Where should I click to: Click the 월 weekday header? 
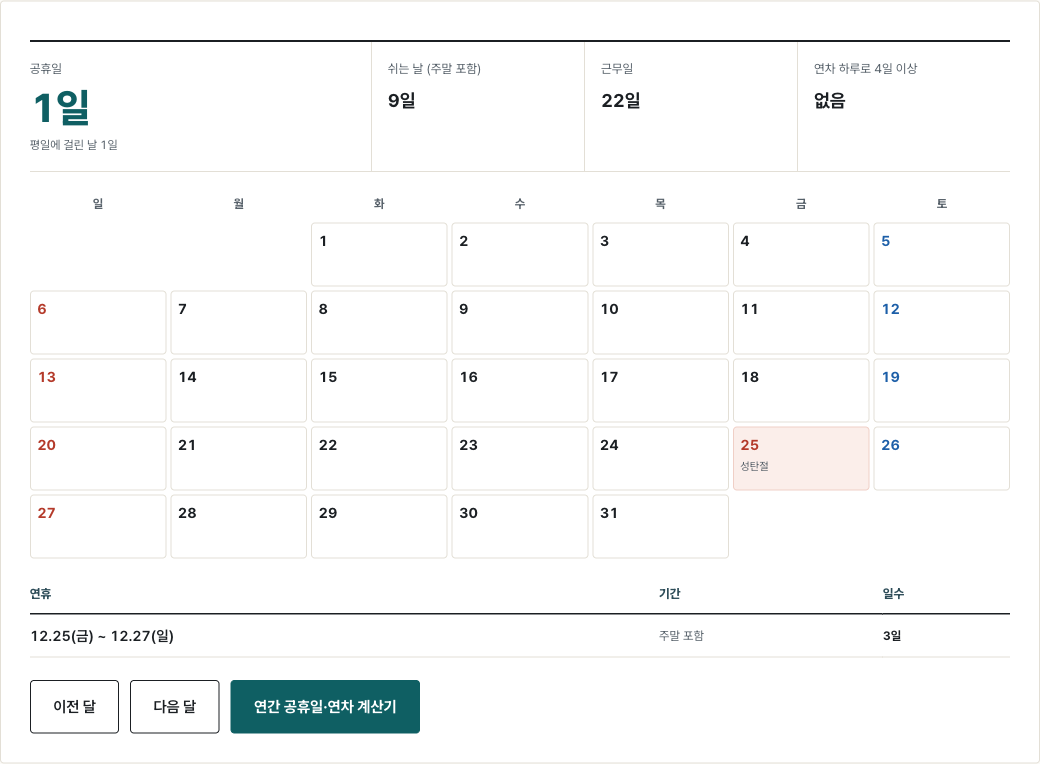(x=239, y=204)
